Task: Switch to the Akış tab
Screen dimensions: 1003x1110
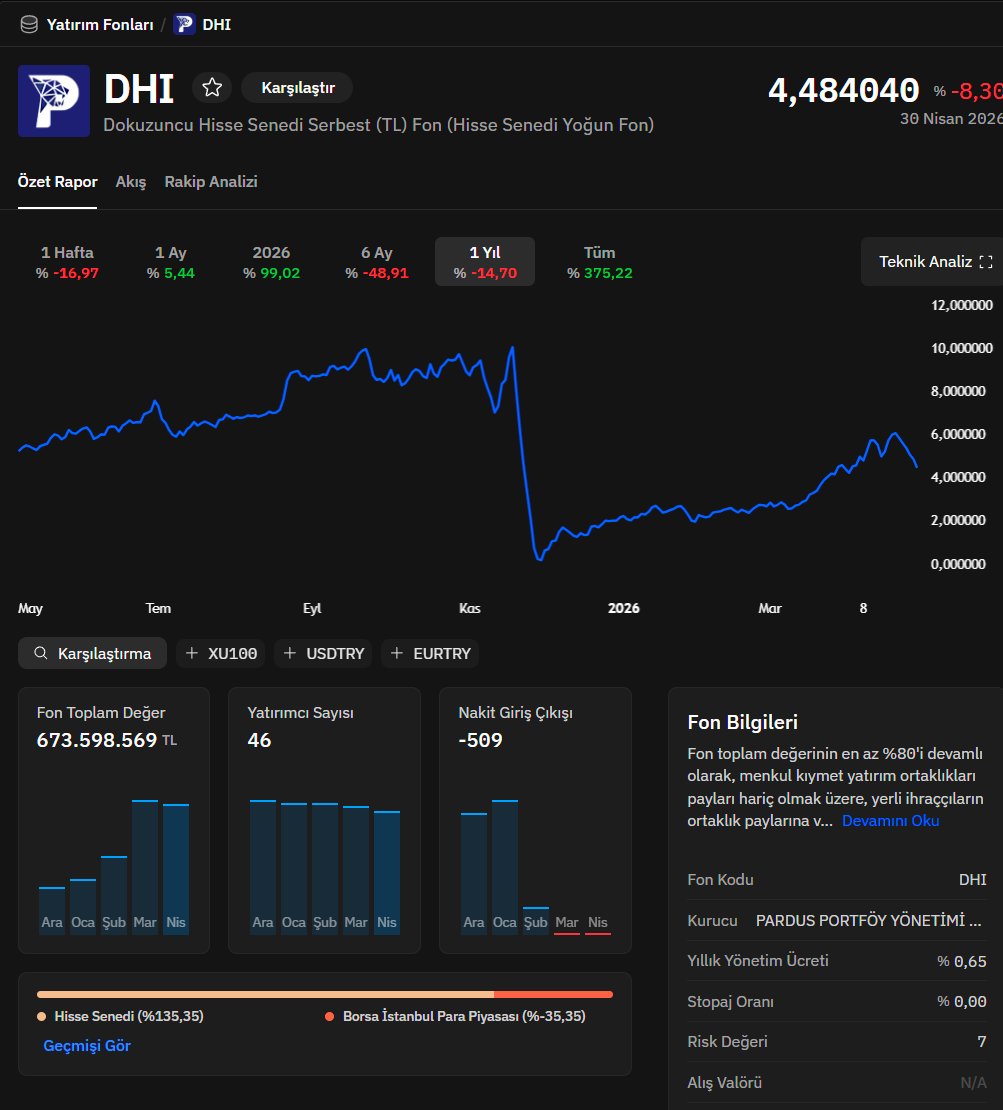Action: coord(131,182)
